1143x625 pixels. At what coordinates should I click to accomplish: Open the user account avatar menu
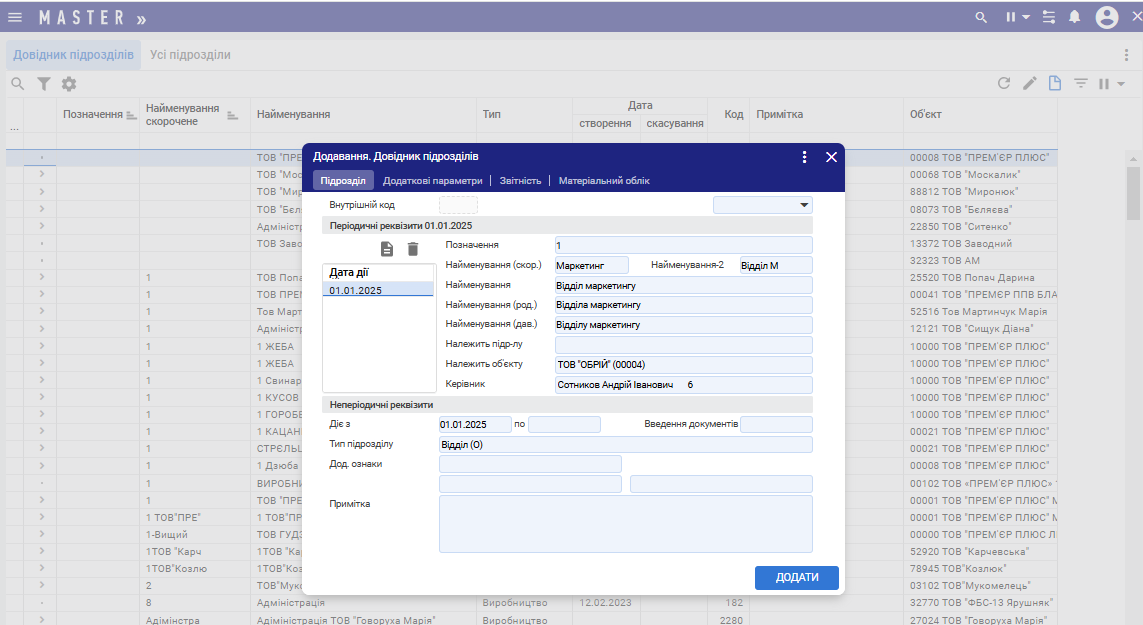pyautogui.click(x=1106, y=17)
